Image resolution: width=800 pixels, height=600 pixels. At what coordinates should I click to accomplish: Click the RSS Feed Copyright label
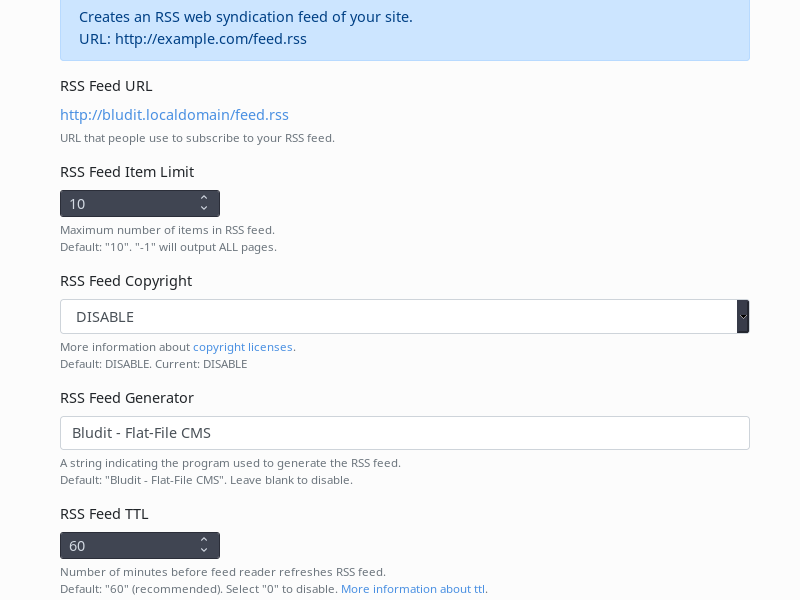126,281
